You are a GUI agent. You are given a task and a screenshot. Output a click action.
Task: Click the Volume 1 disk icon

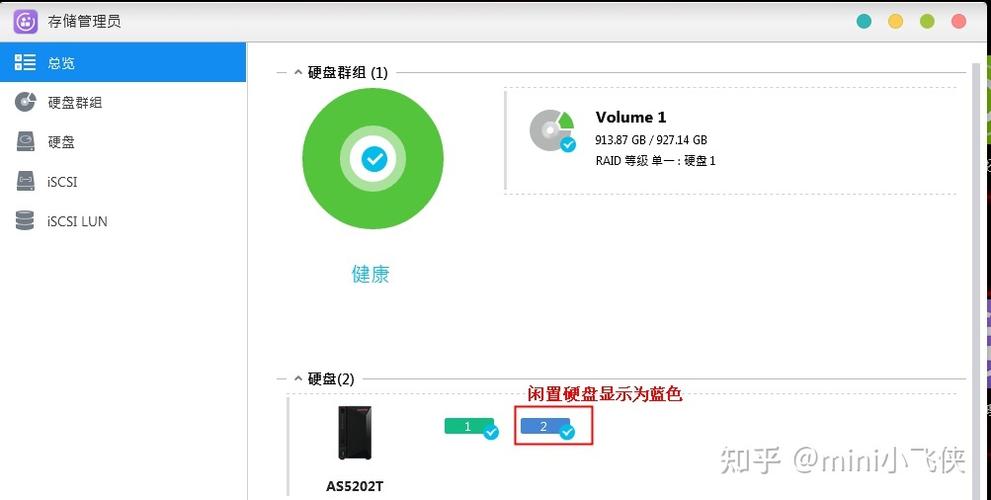click(552, 131)
